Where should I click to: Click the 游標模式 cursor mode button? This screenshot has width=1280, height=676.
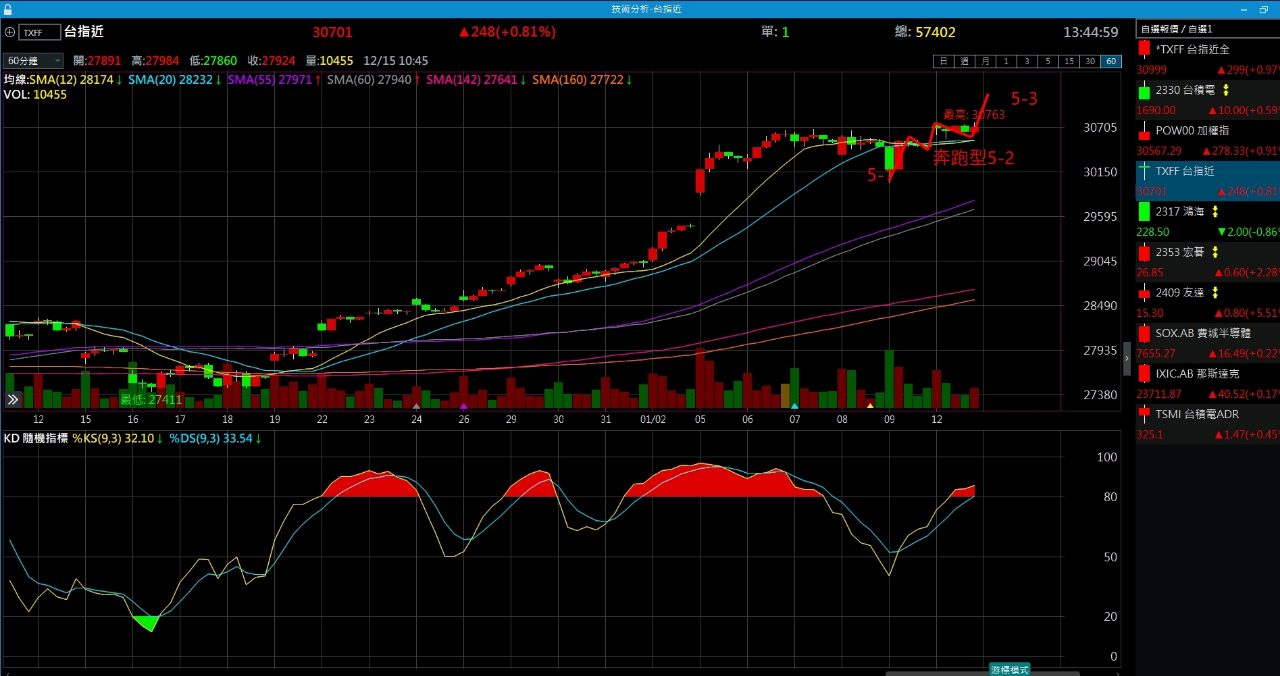click(1009, 669)
